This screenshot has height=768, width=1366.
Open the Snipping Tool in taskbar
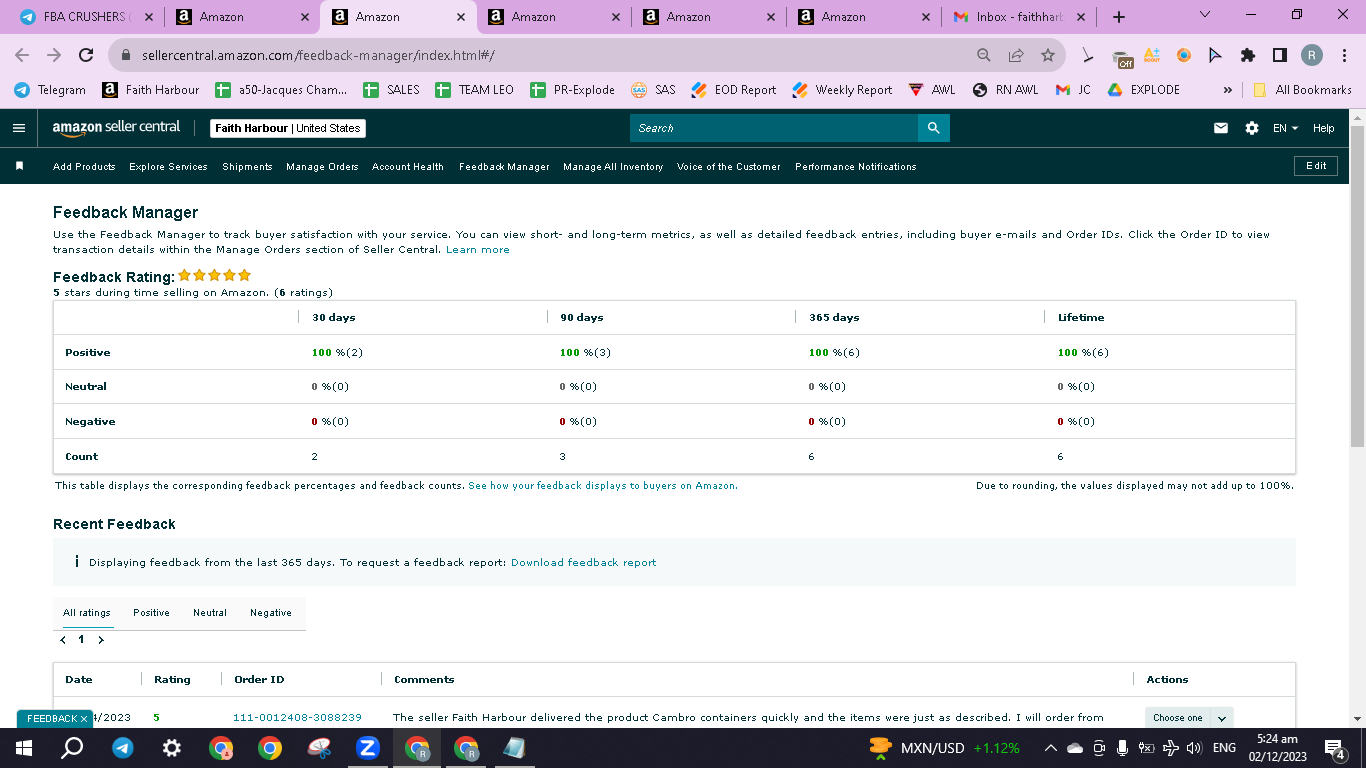(319, 748)
